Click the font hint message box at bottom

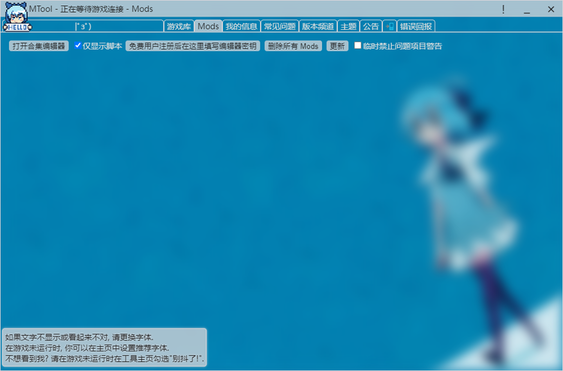pos(104,347)
